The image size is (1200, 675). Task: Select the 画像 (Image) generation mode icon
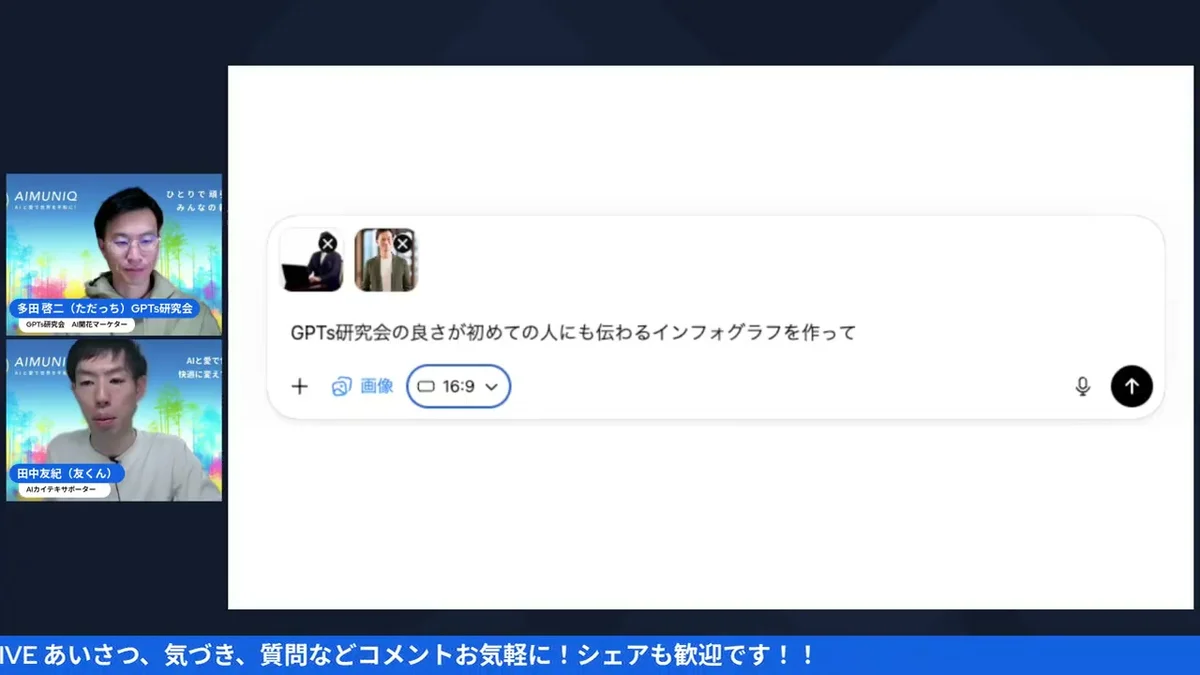click(378, 386)
